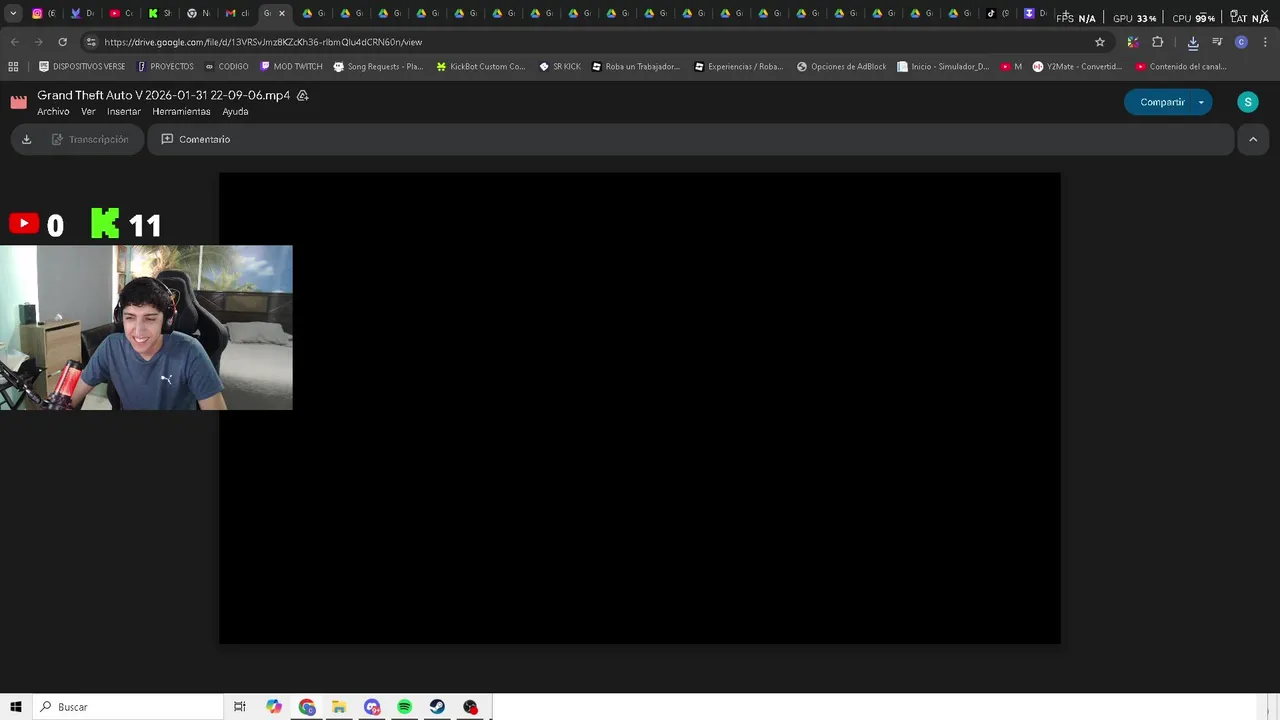The height and width of the screenshot is (720, 1280).
Task: Open Spotify from the taskbar
Action: (404, 707)
